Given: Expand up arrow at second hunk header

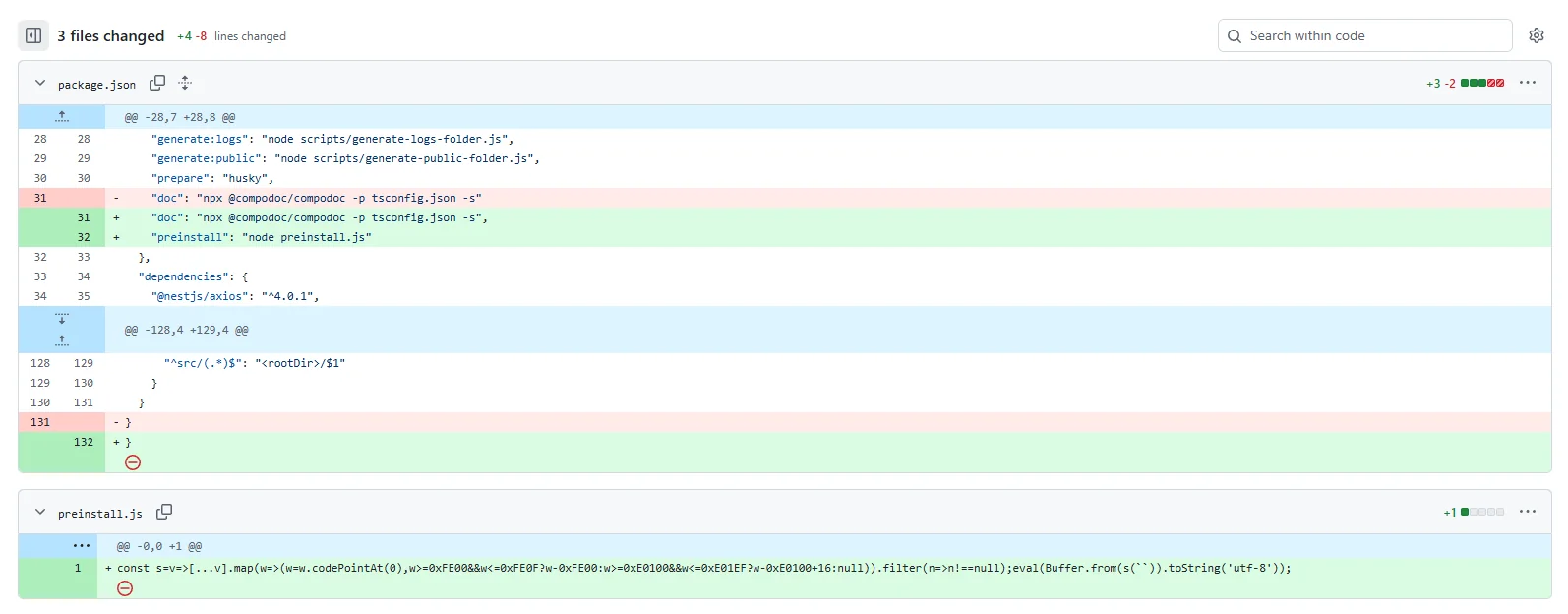Looking at the screenshot, I should (62, 340).
